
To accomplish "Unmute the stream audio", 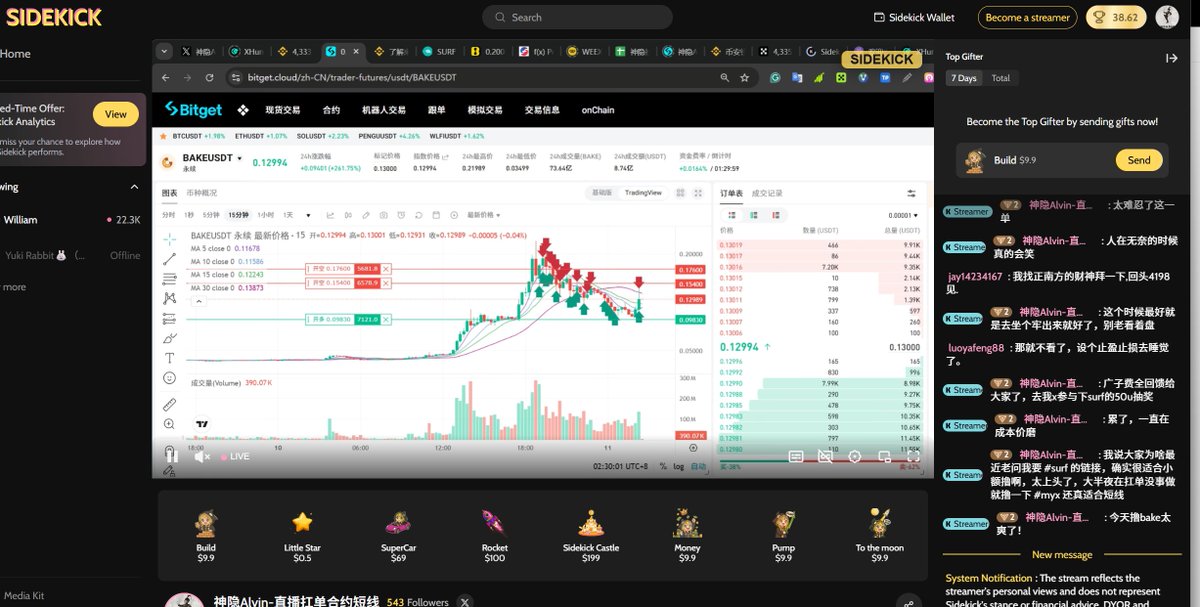I will pos(202,456).
